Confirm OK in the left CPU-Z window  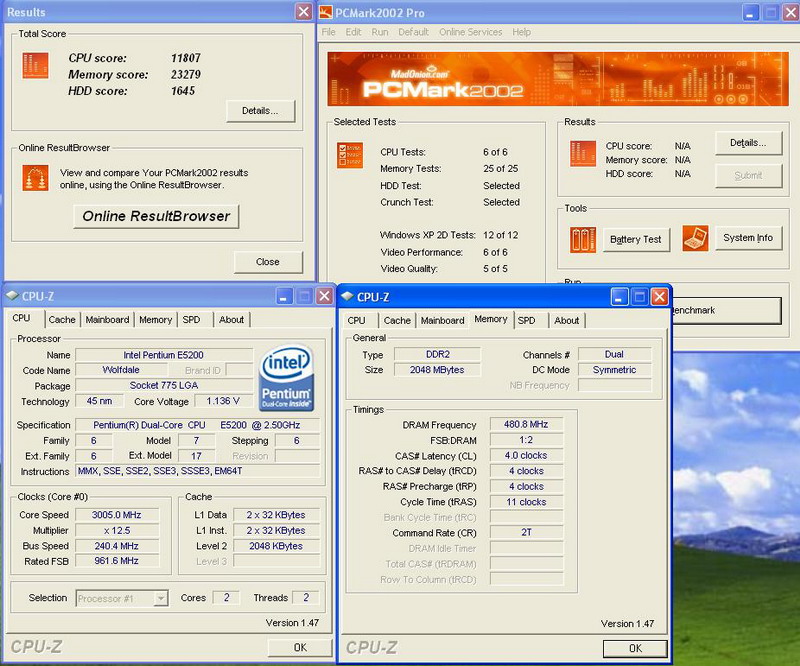tap(300, 647)
